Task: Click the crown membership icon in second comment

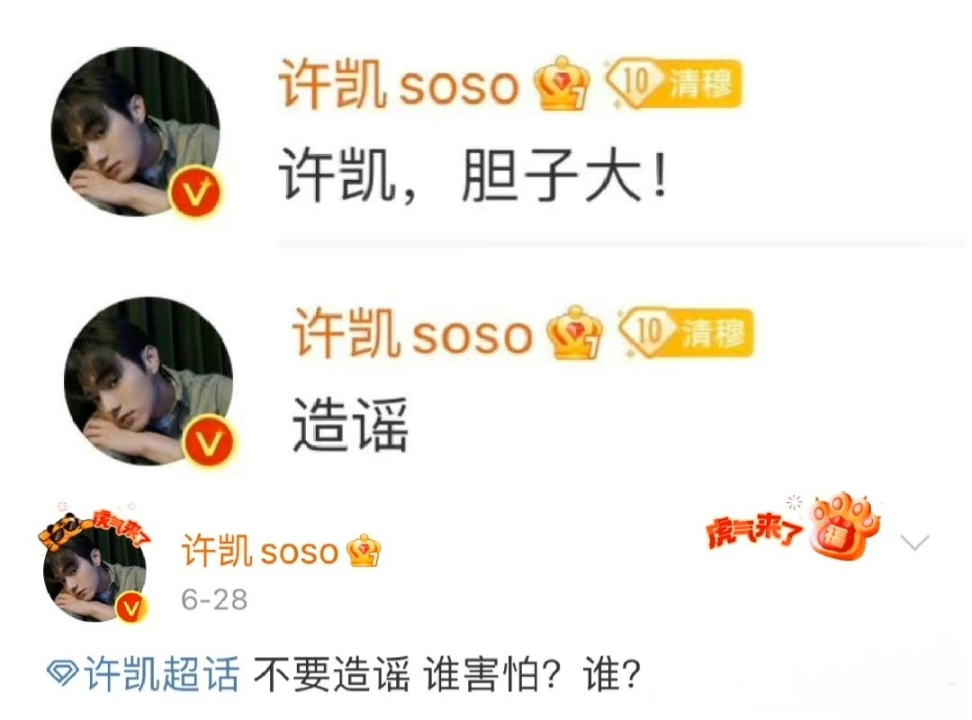Action: point(575,333)
